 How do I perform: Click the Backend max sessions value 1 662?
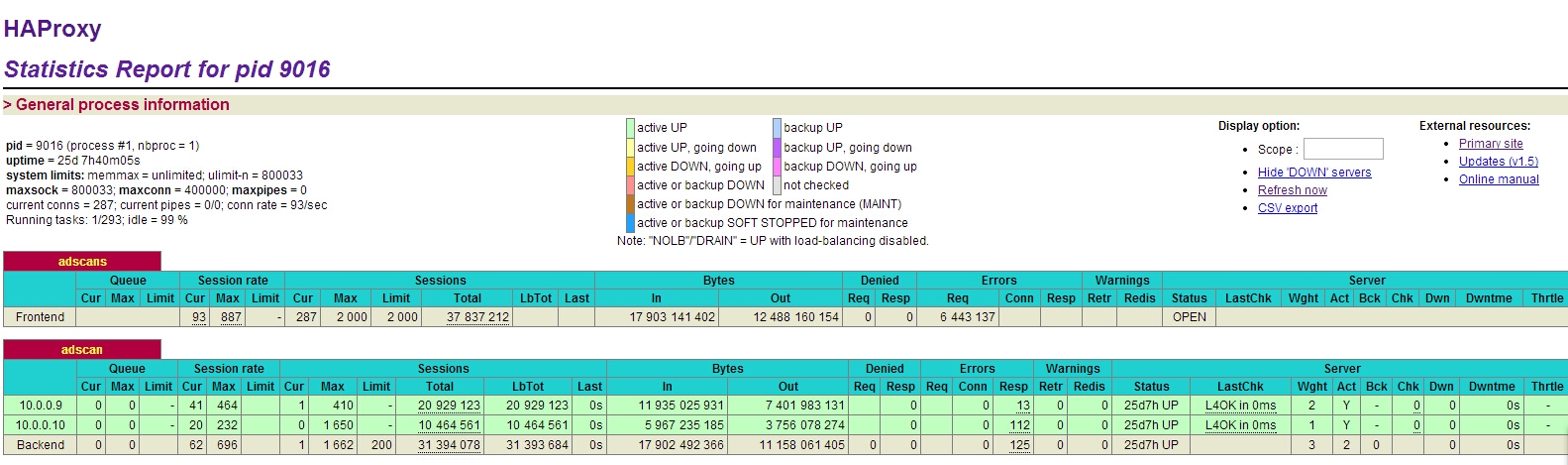pos(339,445)
